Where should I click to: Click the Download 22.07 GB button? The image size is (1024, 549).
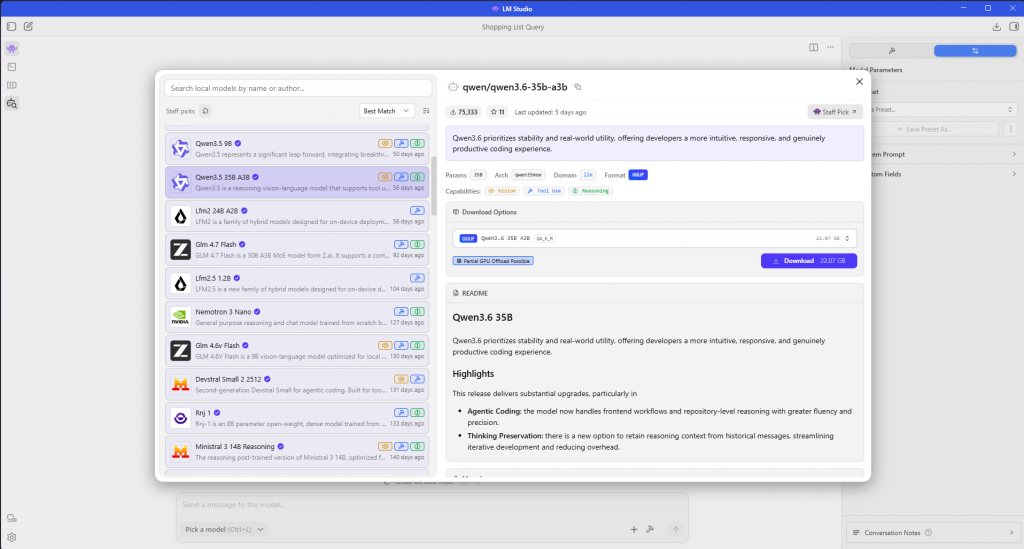[x=808, y=261]
